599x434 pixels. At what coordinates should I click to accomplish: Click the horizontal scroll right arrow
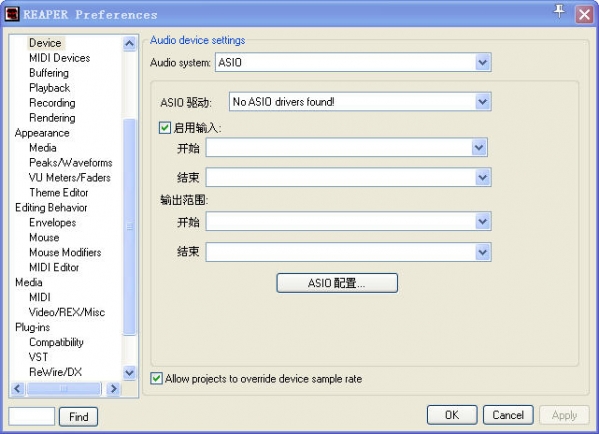(x=113, y=389)
